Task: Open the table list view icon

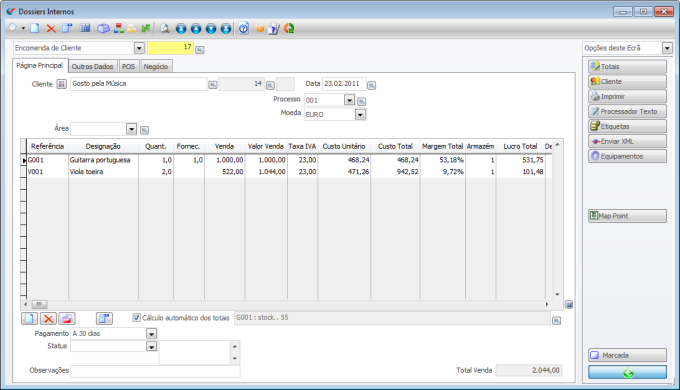Action: click(85, 28)
